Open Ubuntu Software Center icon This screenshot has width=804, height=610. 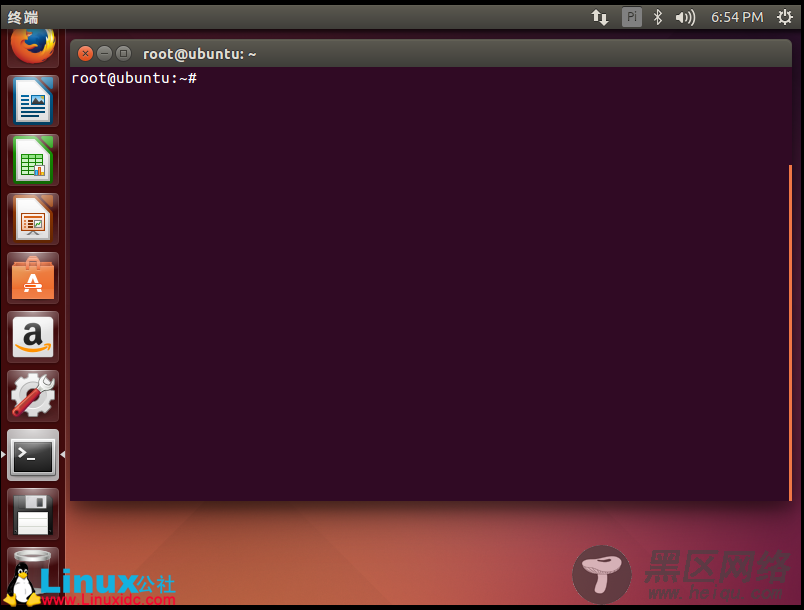click(x=33, y=278)
